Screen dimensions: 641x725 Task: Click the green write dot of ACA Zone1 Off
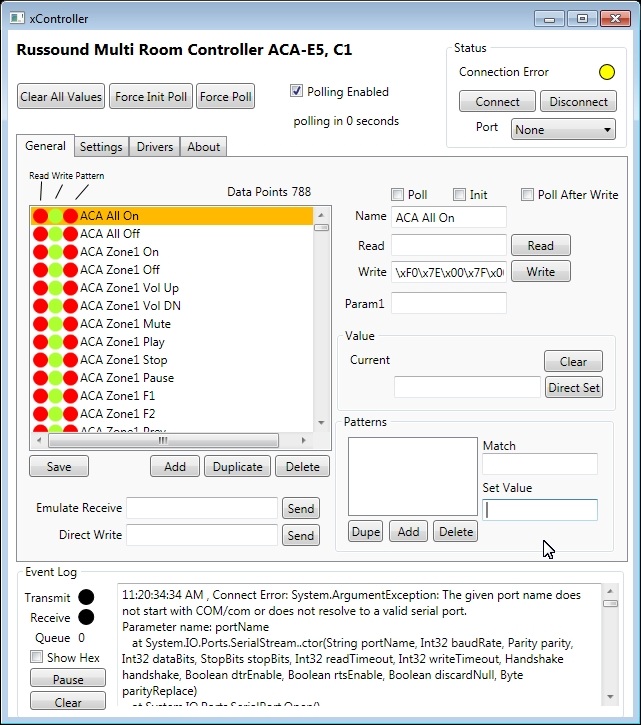tap(55, 270)
